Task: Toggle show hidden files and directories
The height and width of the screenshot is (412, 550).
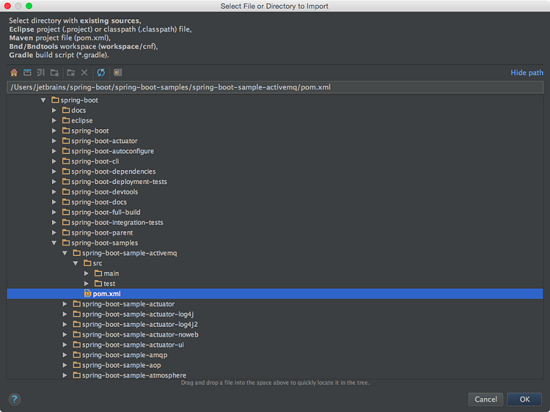Action: pos(118,73)
